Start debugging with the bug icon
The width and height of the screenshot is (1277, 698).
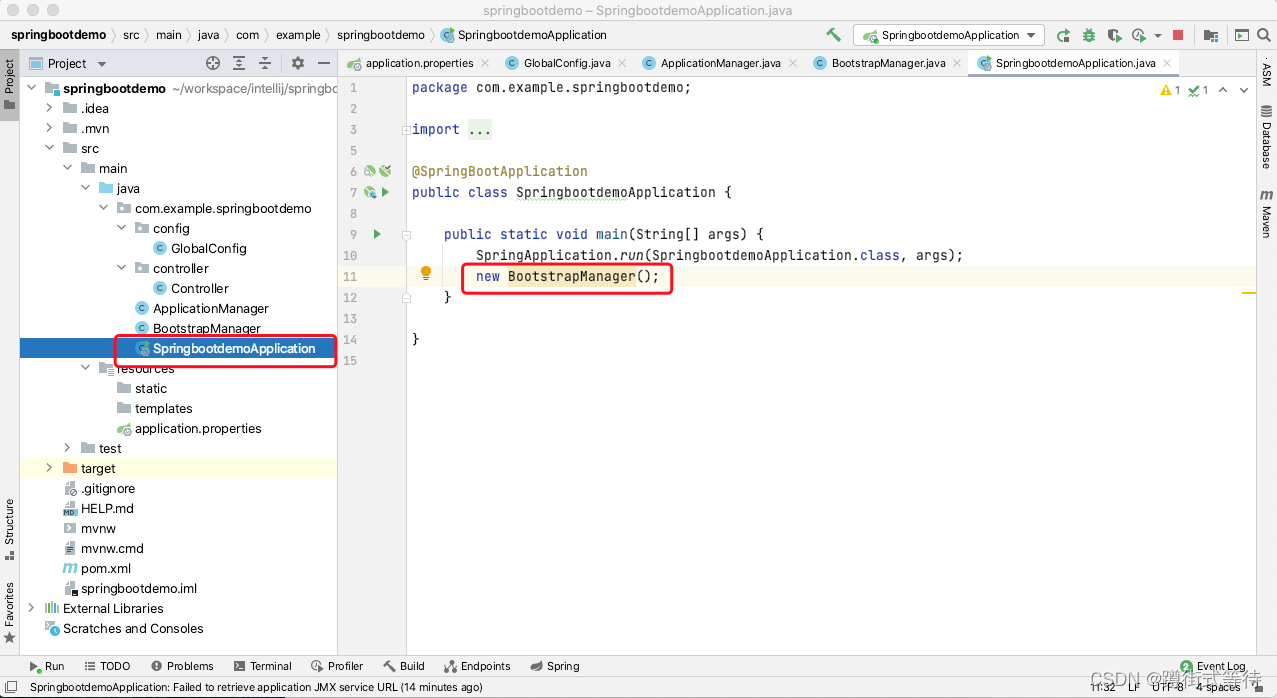click(x=1089, y=35)
